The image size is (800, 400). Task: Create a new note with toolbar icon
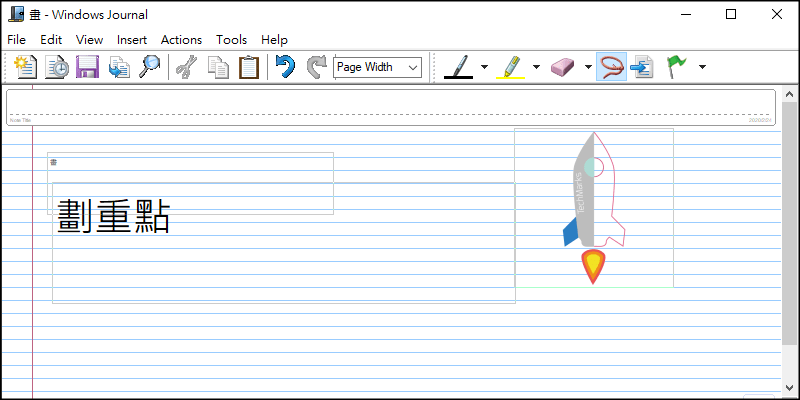tap(25, 67)
